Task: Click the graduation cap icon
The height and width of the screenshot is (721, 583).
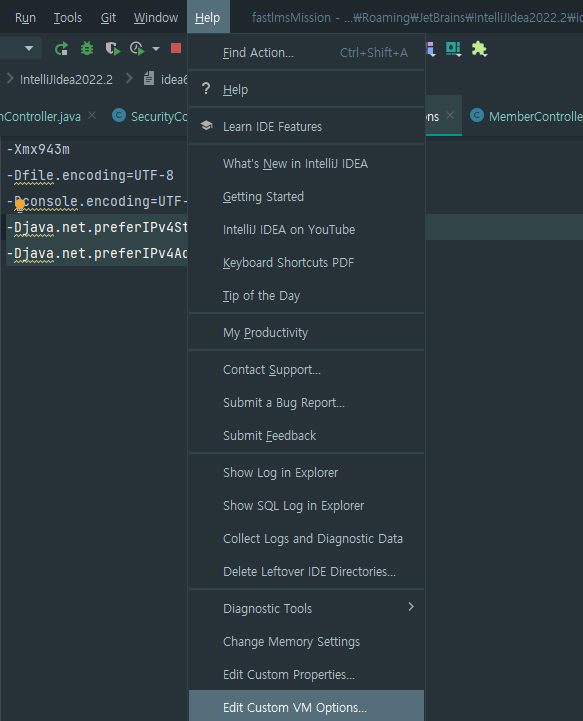Action: [206, 125]
